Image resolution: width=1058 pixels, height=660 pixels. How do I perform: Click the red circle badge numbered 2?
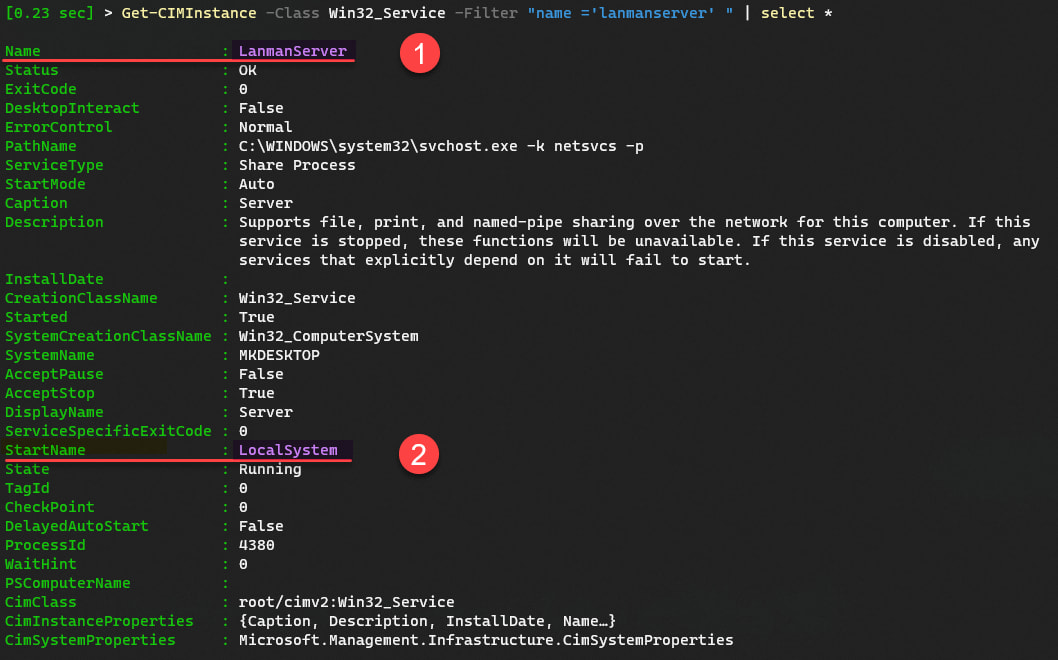click(x=419, y=455)
